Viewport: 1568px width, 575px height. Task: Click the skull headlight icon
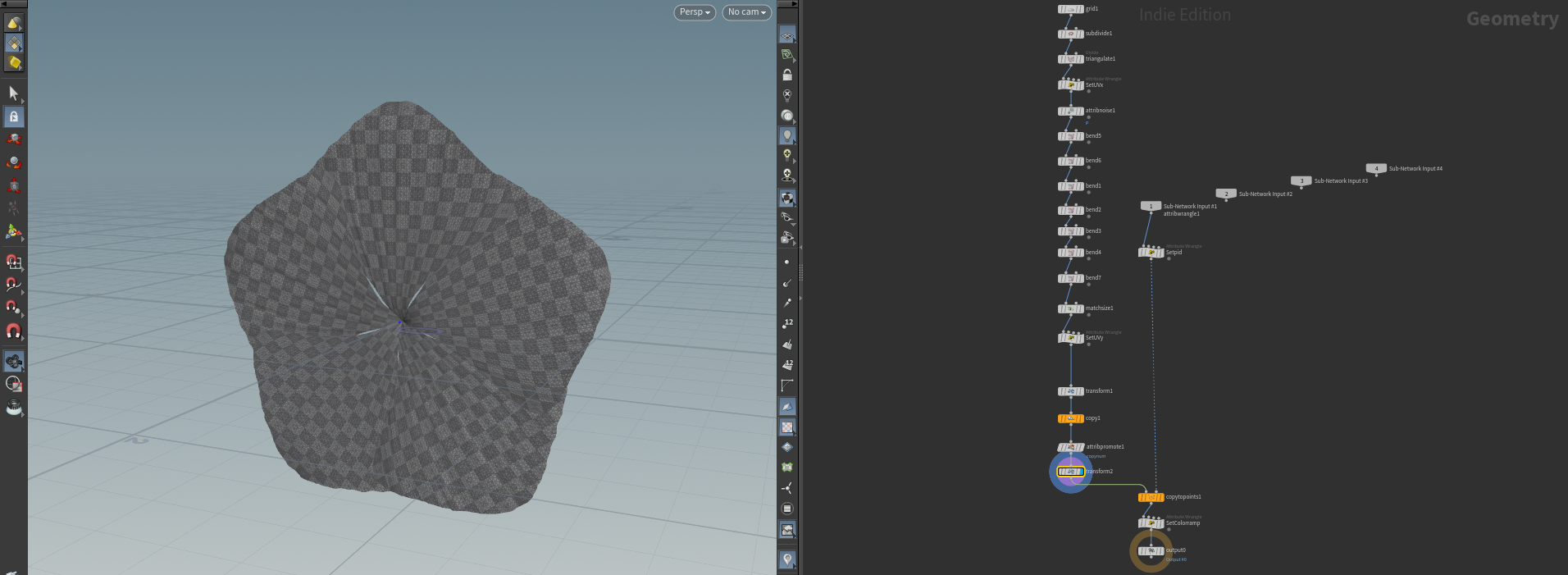coord(787,175)
